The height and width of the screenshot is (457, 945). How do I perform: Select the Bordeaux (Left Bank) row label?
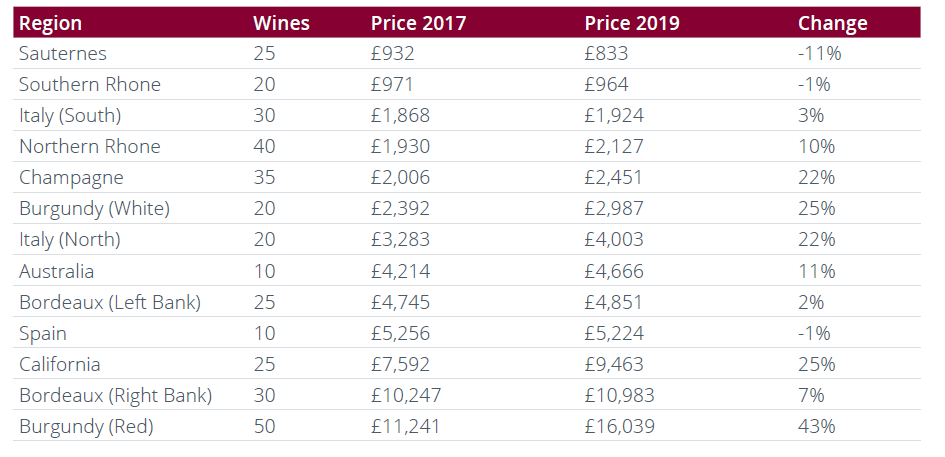110,302
